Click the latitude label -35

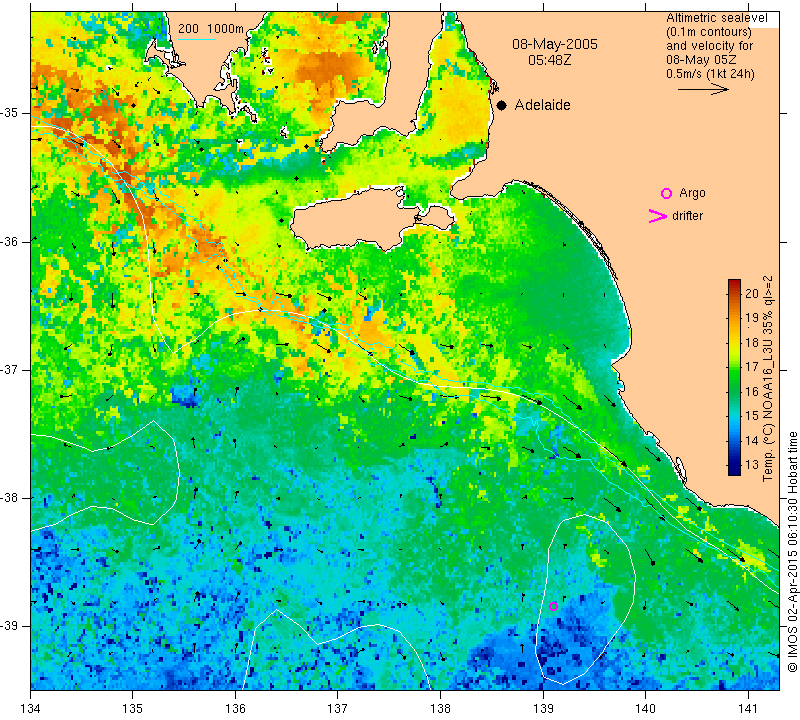coord(10,113)
